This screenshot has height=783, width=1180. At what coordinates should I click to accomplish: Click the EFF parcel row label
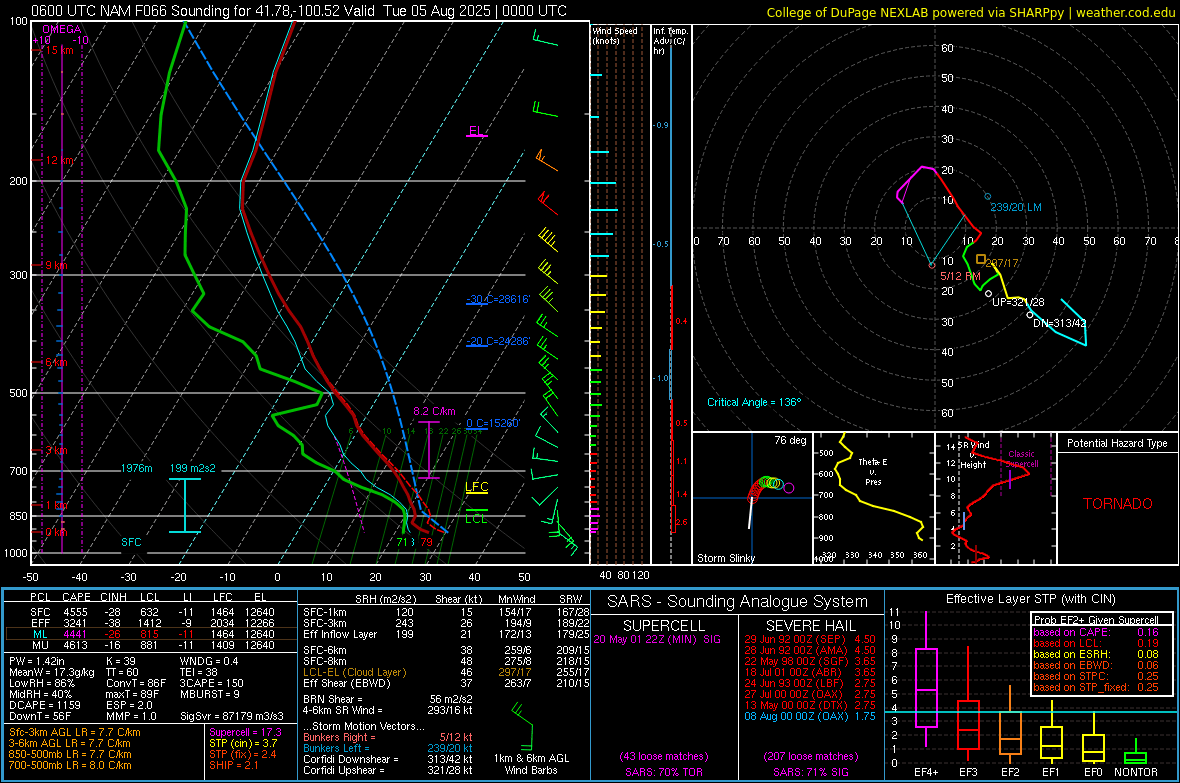[41, 623]
